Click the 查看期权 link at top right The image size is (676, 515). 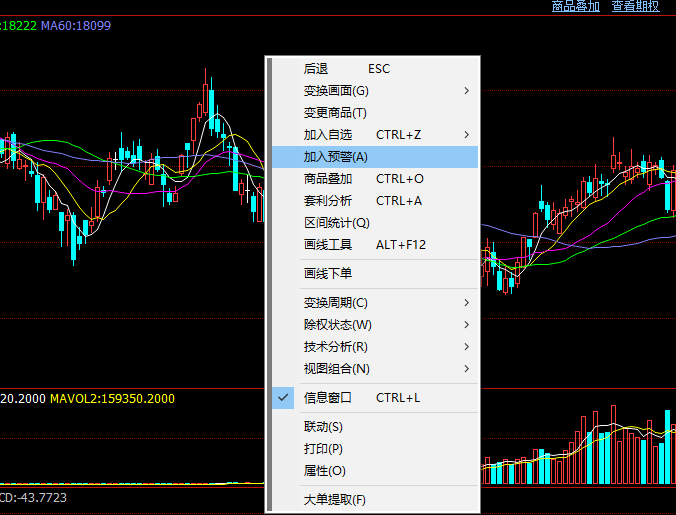click(x=635, y=6)
